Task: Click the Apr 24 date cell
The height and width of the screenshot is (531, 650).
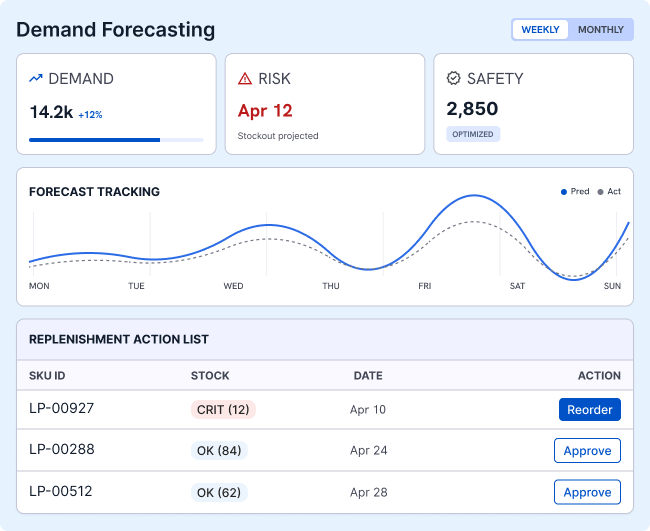Action: click(369, 451)
